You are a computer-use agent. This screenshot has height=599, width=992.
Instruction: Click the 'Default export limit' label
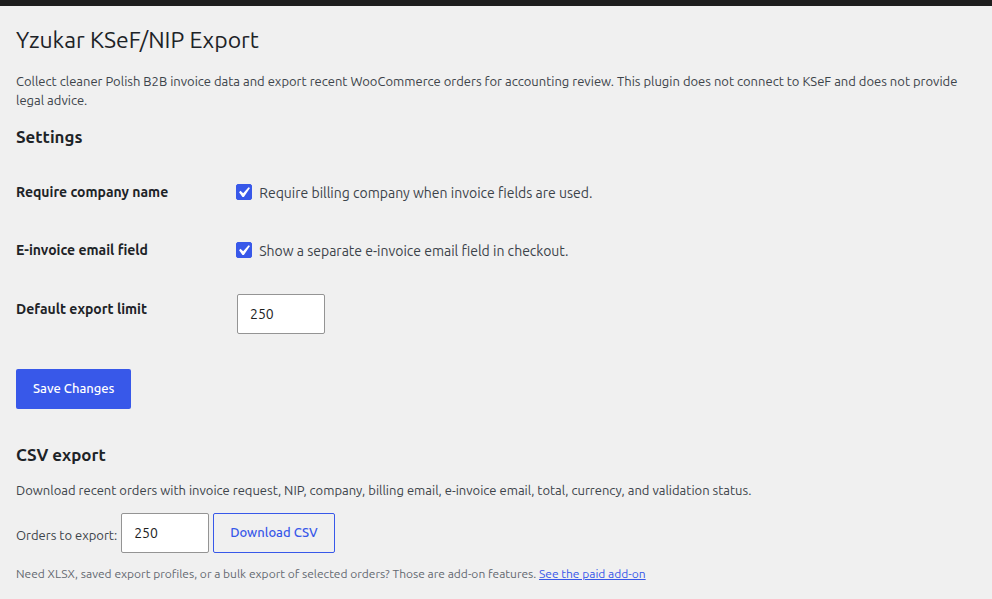pos(82,309)
